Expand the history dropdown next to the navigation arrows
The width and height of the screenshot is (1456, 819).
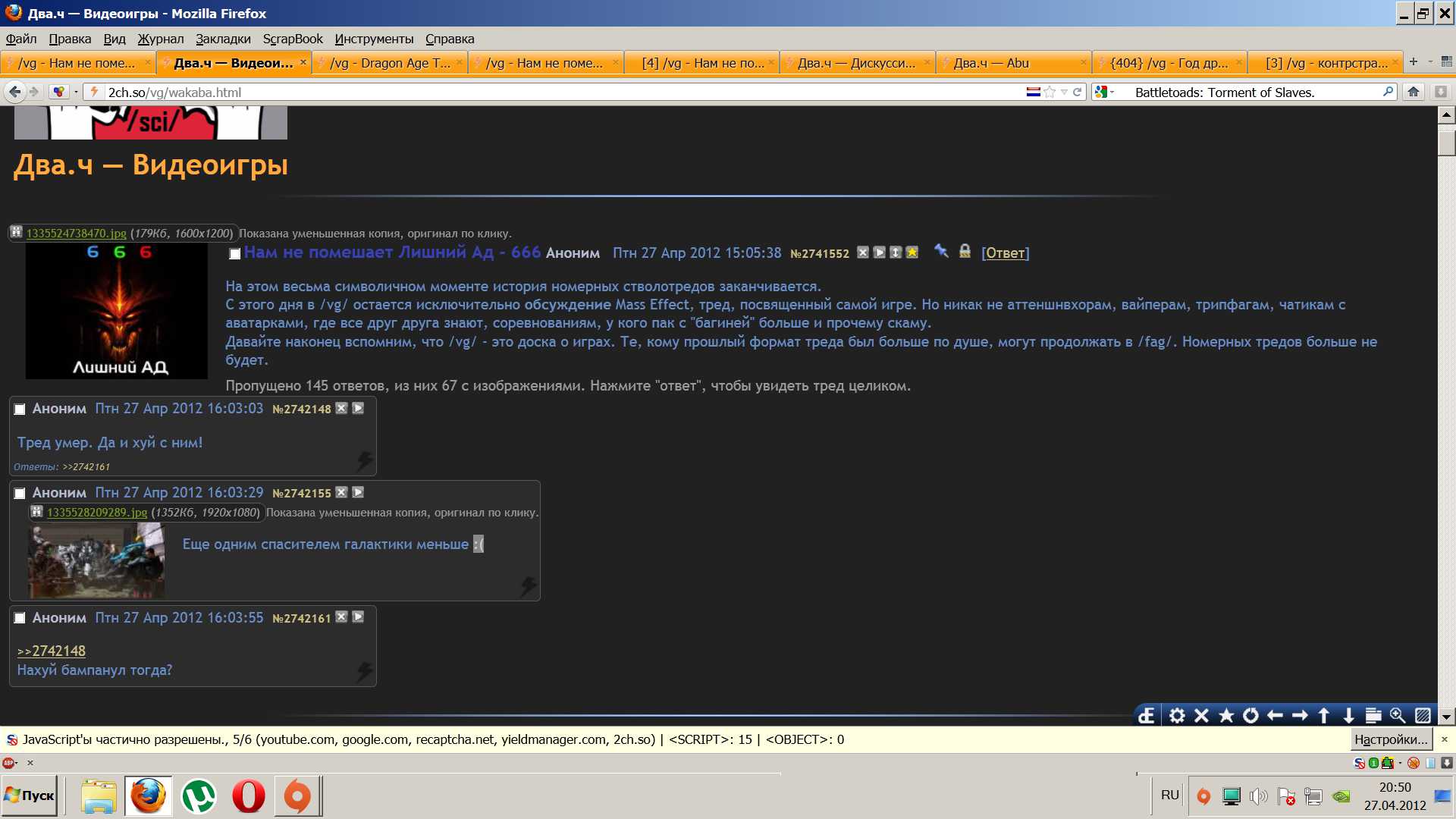tap(76, 92)
